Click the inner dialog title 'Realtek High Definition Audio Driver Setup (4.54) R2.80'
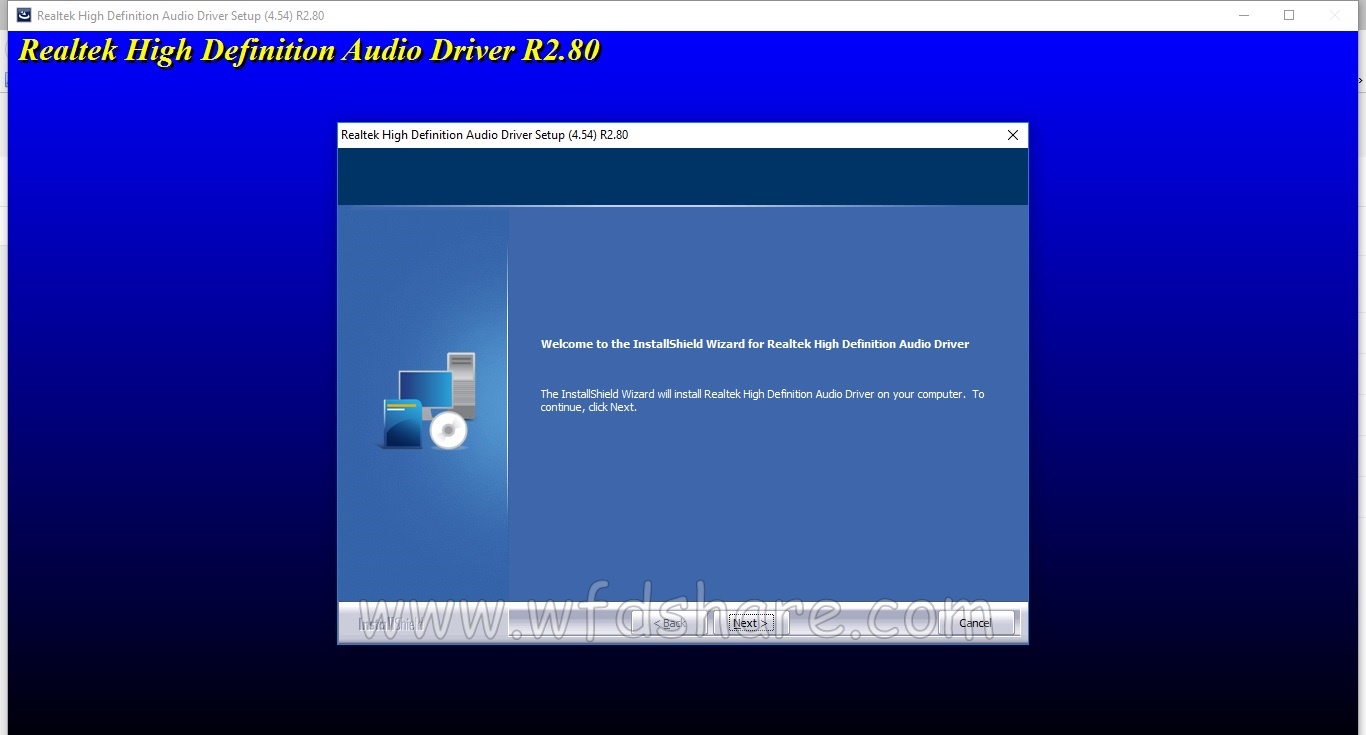This screenshot has width=1366, height=735. point(484,135)
